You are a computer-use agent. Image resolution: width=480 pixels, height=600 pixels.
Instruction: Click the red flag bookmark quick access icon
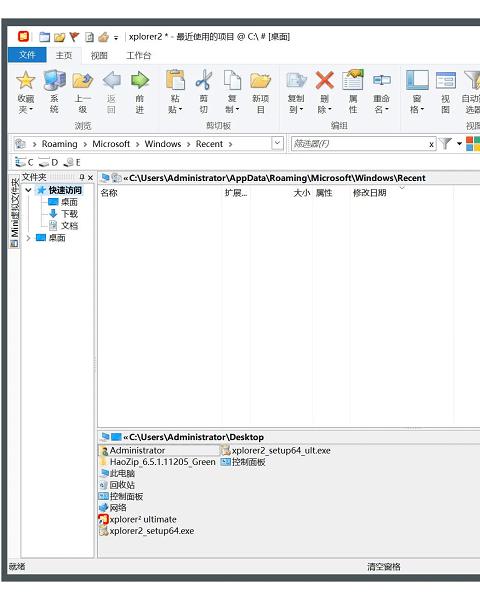[74, 37]
